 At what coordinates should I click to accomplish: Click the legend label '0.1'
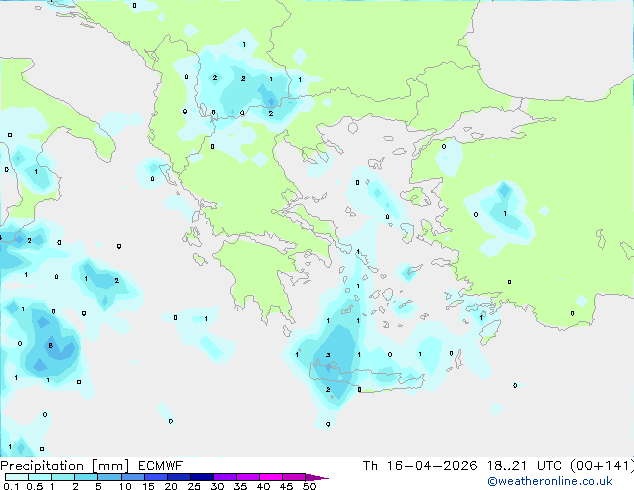click(11, 486)
